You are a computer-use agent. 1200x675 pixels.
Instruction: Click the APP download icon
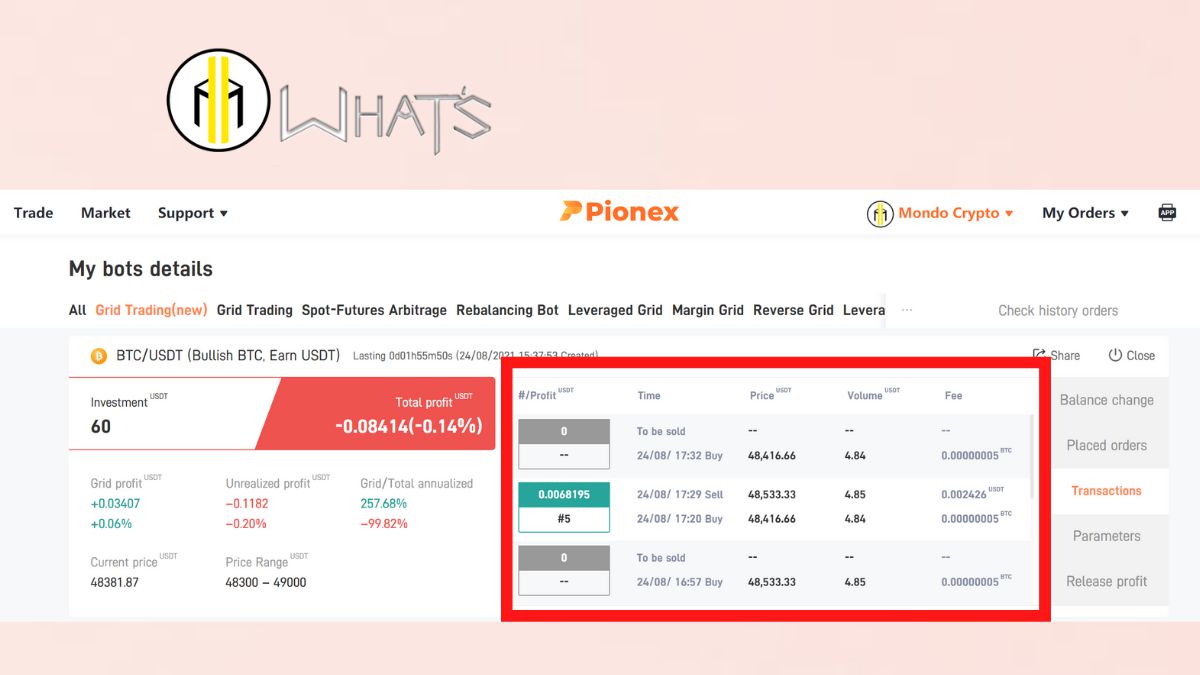tap(1167, 212)
